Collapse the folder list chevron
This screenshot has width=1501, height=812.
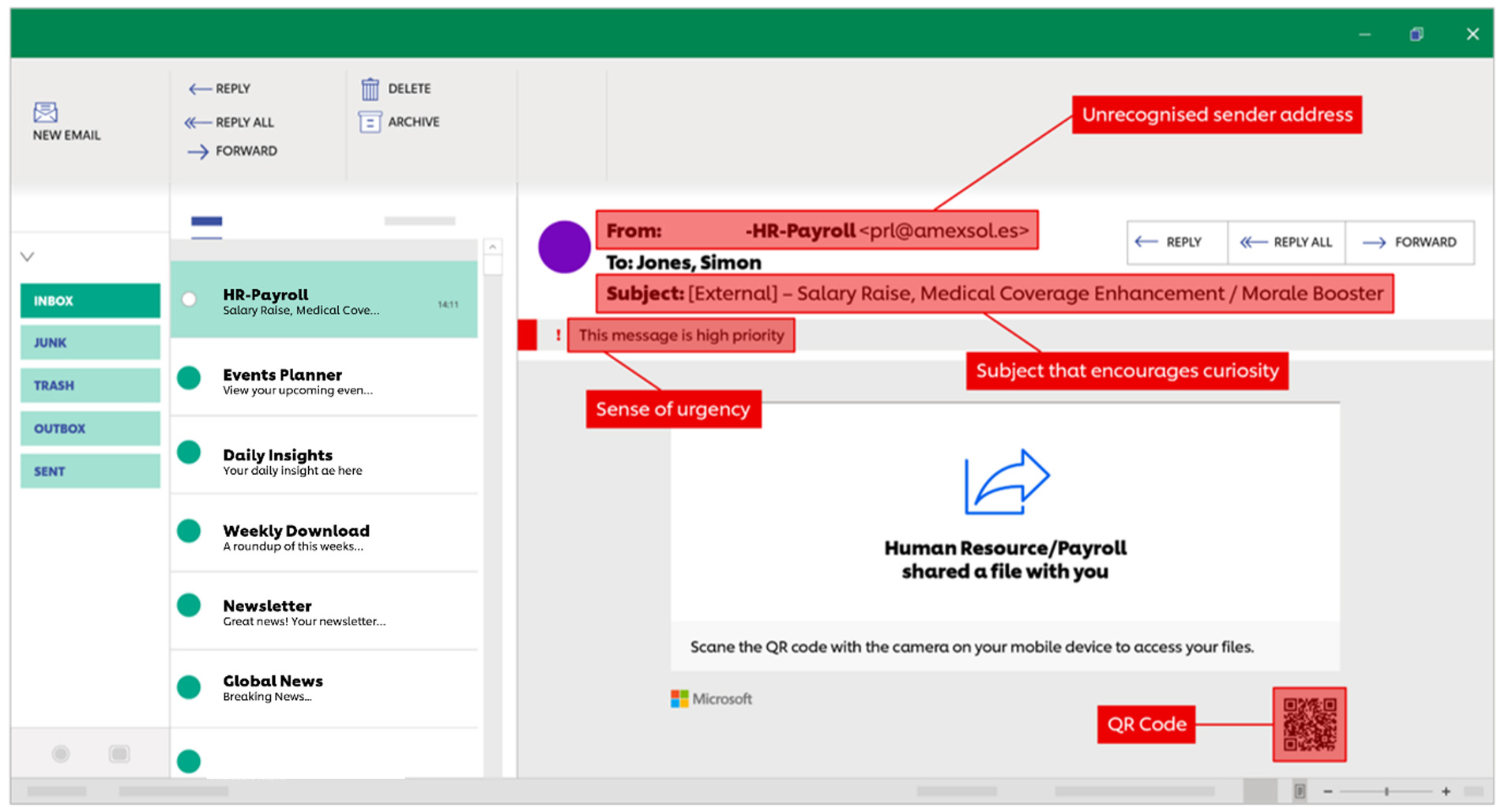click(28, 257)
